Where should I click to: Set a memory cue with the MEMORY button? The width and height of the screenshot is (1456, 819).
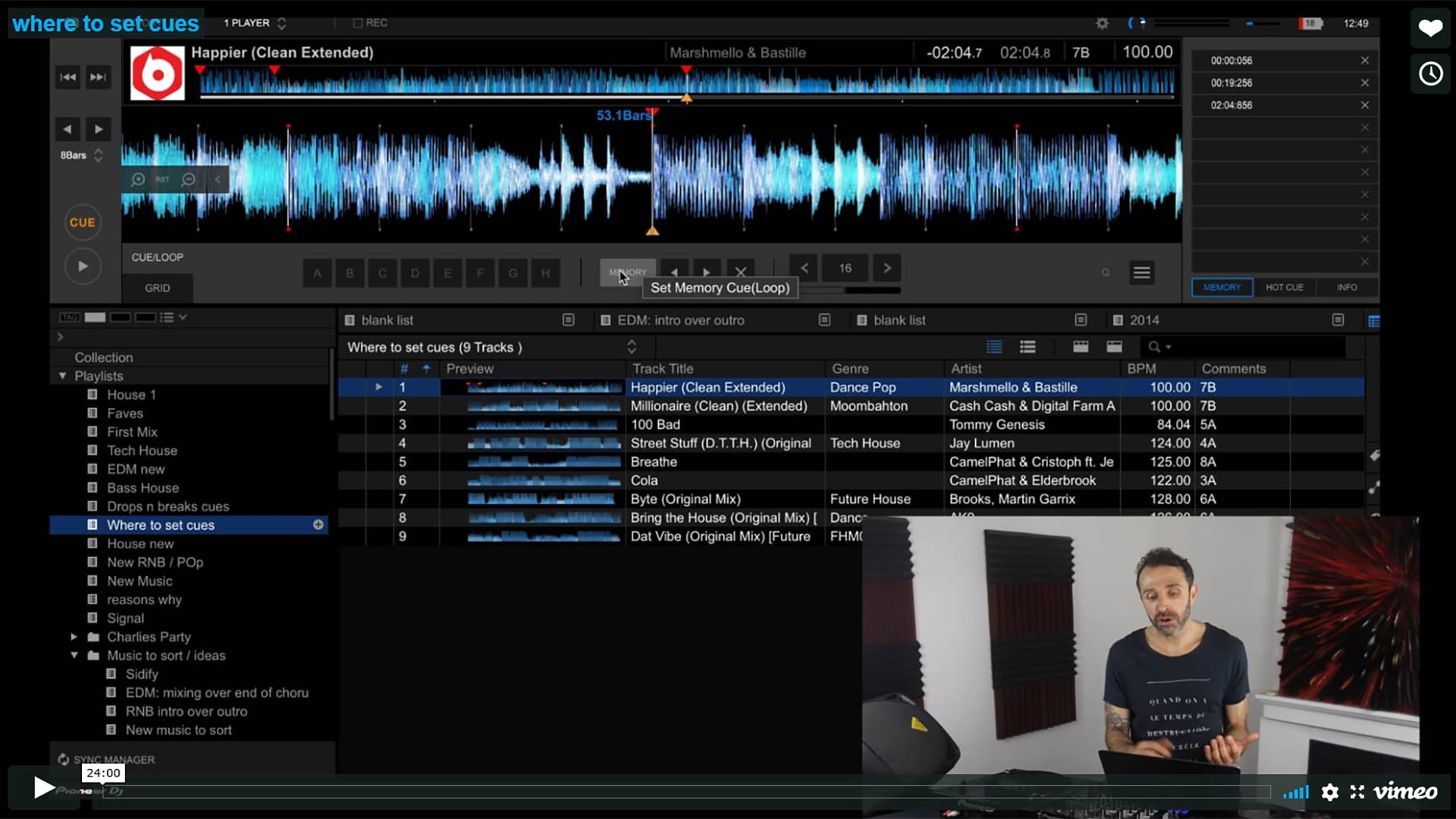pyautogui.click(x=628, y=272)
